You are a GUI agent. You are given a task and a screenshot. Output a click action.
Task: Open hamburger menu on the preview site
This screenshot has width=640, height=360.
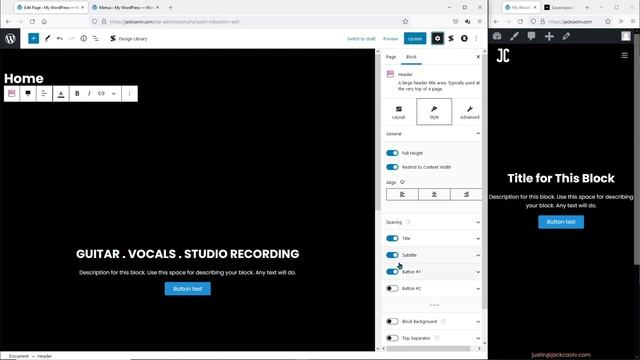pos(624,56)
